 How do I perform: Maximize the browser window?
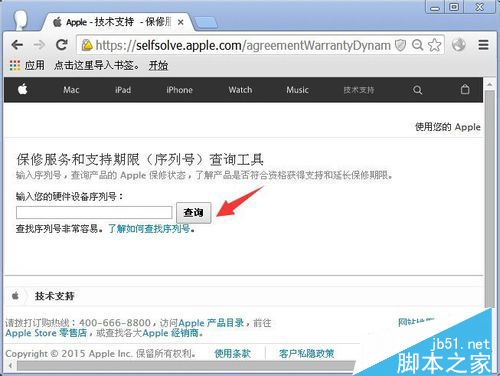pyautogui.click(x=454, y=7)
